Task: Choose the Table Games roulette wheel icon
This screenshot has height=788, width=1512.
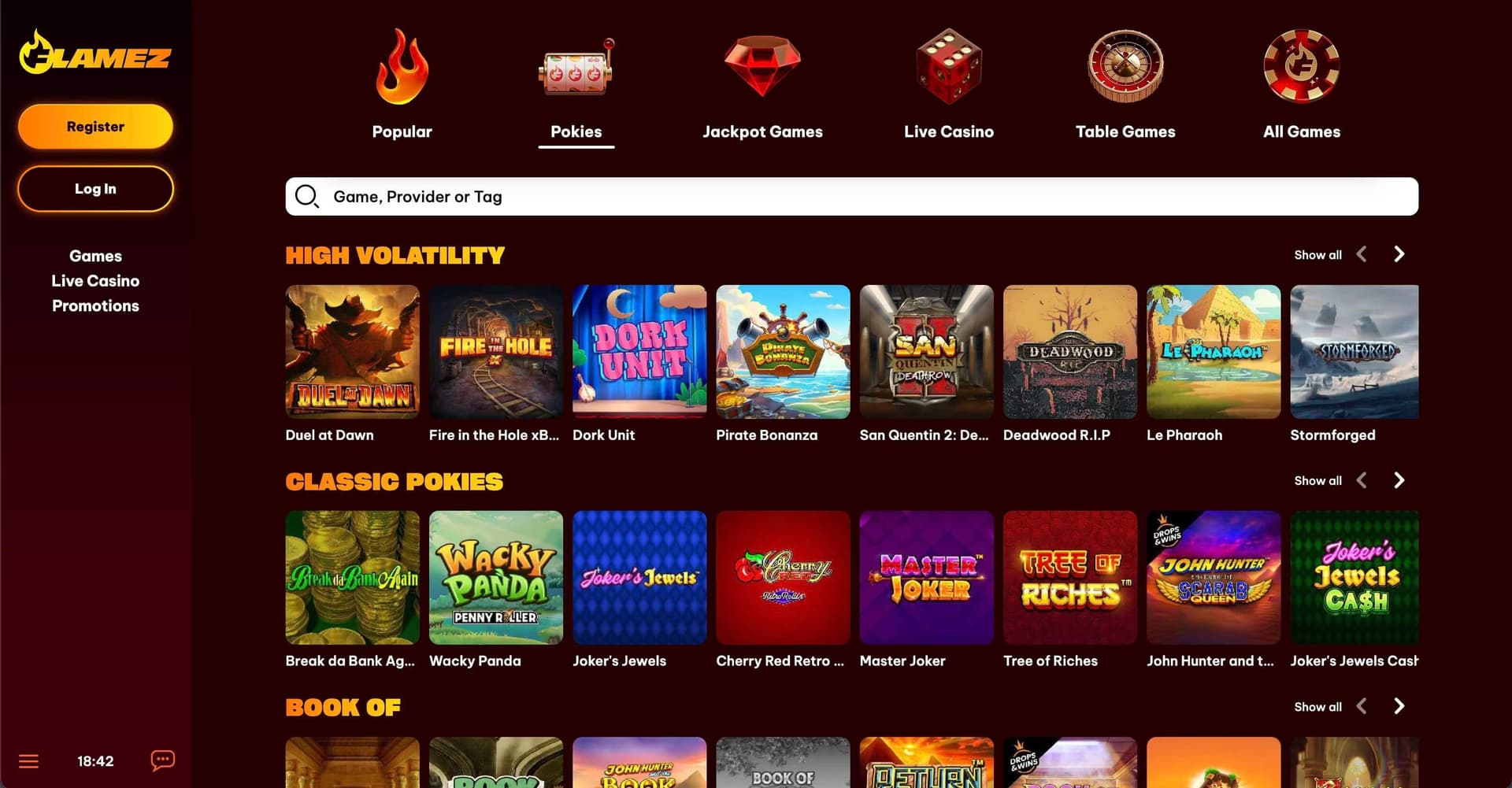Action: coord(1125,67)
